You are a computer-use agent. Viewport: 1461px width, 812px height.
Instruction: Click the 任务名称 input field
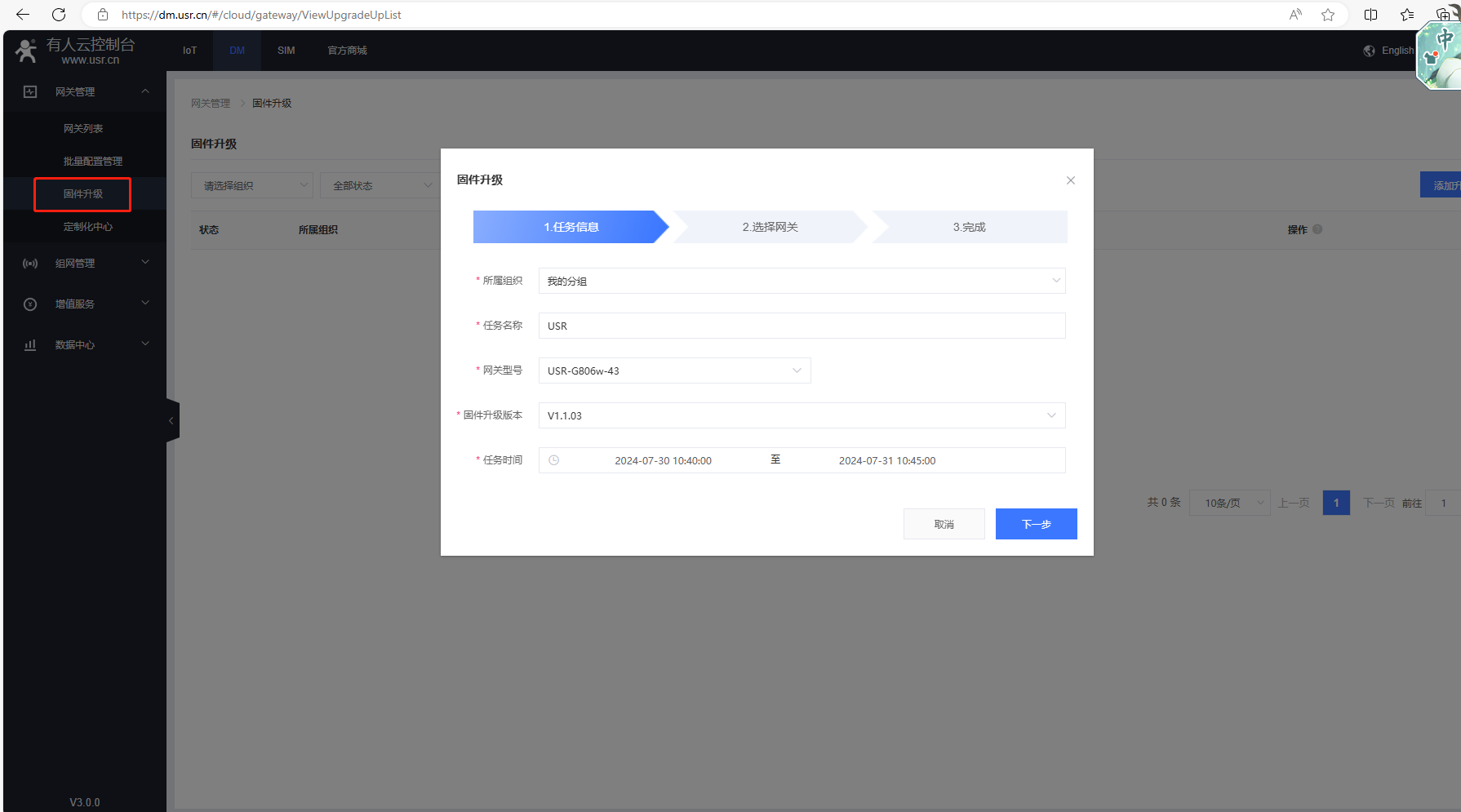(802, 326)
